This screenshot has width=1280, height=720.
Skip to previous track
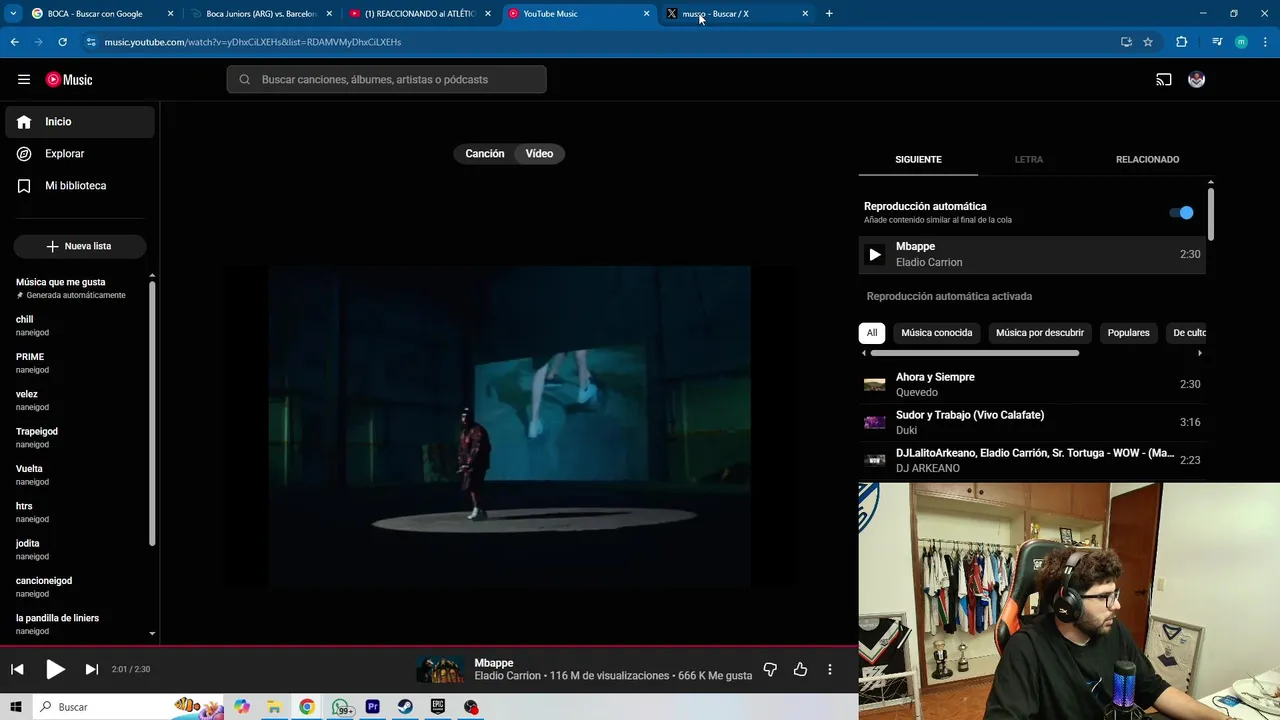point(17,669)
